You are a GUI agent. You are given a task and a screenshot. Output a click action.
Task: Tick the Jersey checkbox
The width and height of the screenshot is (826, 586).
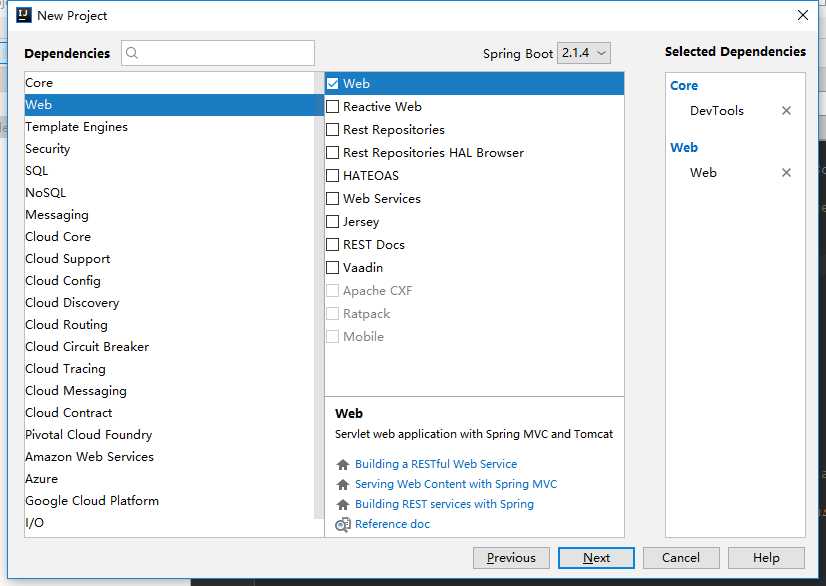pyautogui.click(x=332, y=221)
